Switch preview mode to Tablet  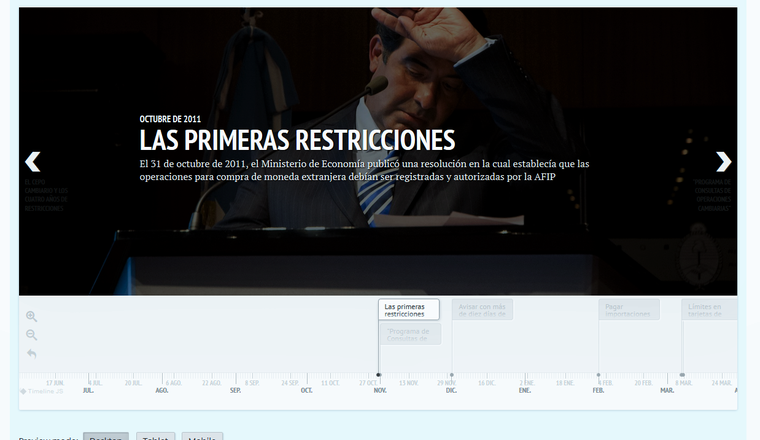[155, 437]
